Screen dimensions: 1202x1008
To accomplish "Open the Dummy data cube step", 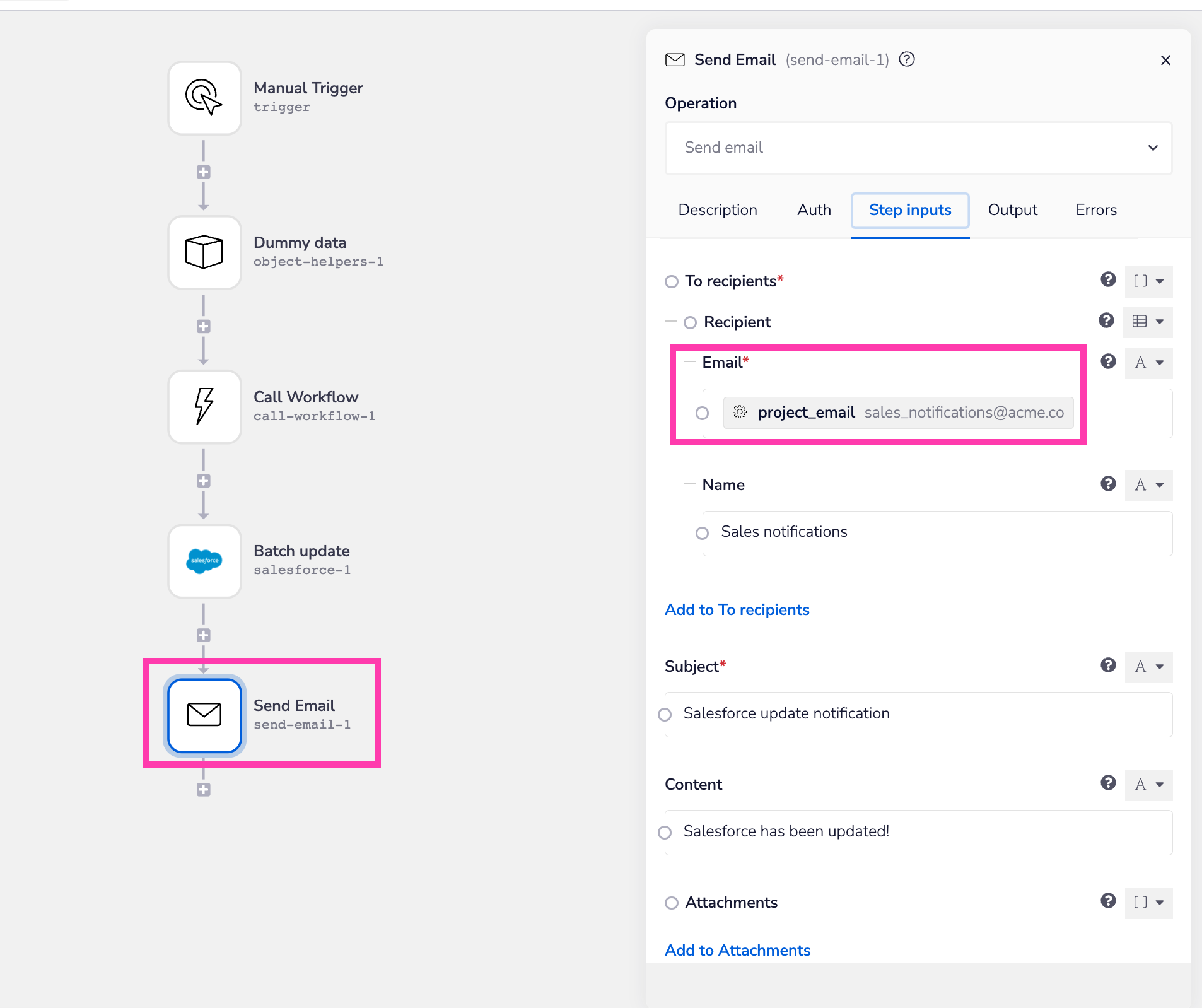I will tap(204, 252).
